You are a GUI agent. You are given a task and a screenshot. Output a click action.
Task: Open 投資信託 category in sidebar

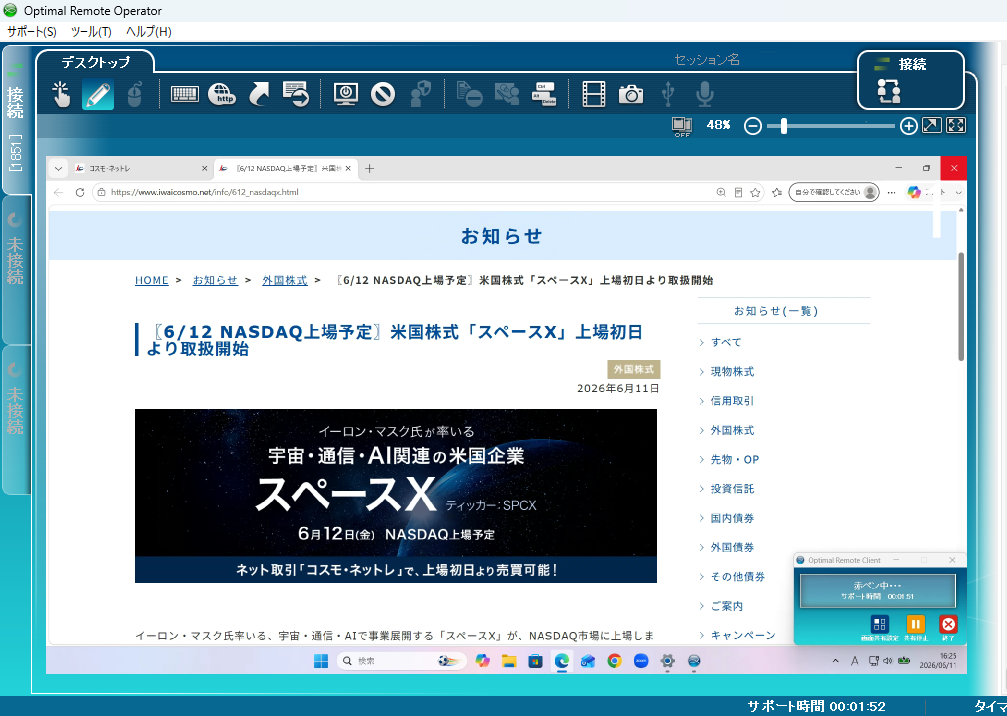[x=732, y=489]
